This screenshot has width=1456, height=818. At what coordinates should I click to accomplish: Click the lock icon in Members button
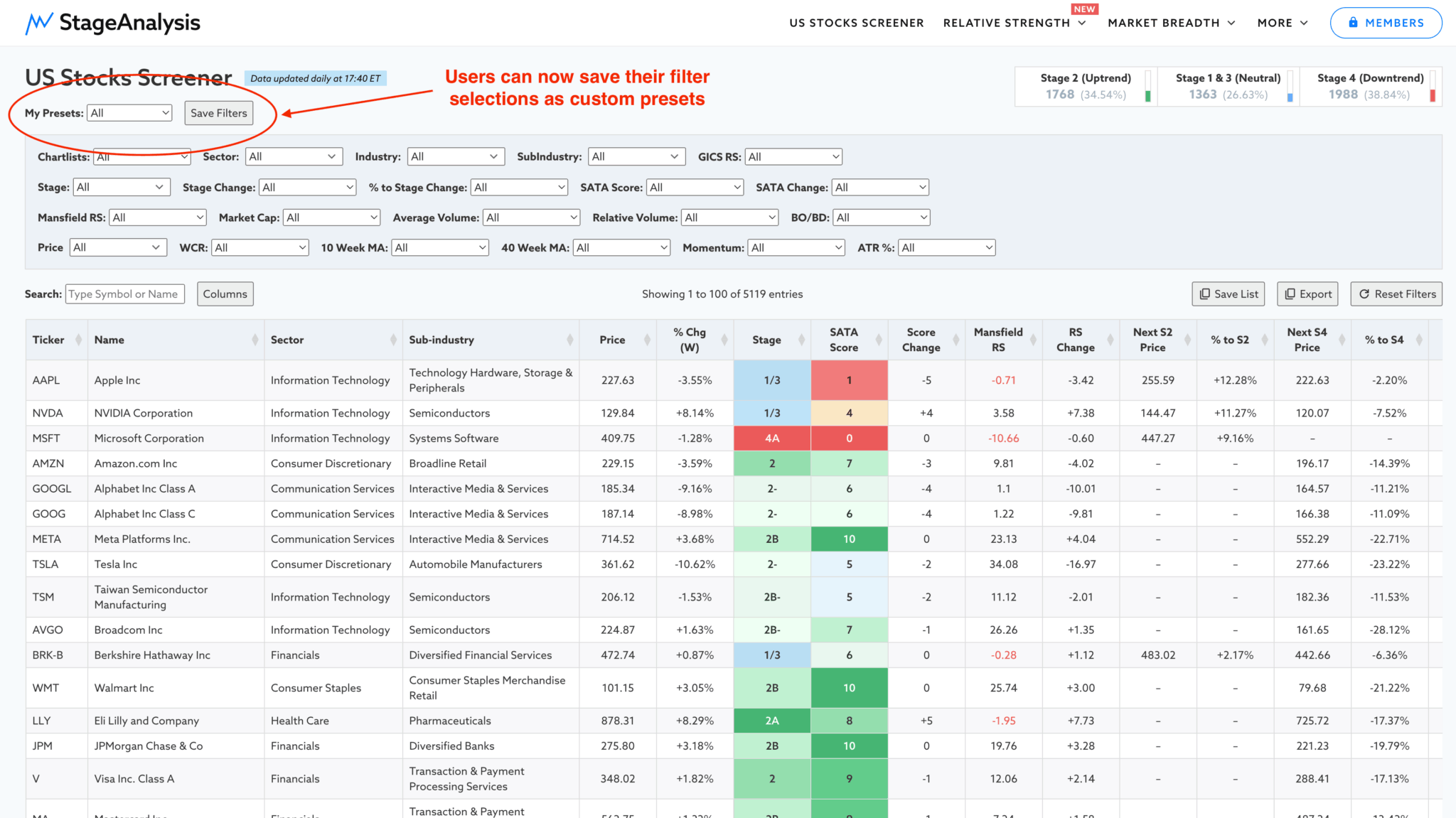pos(1353,23)
